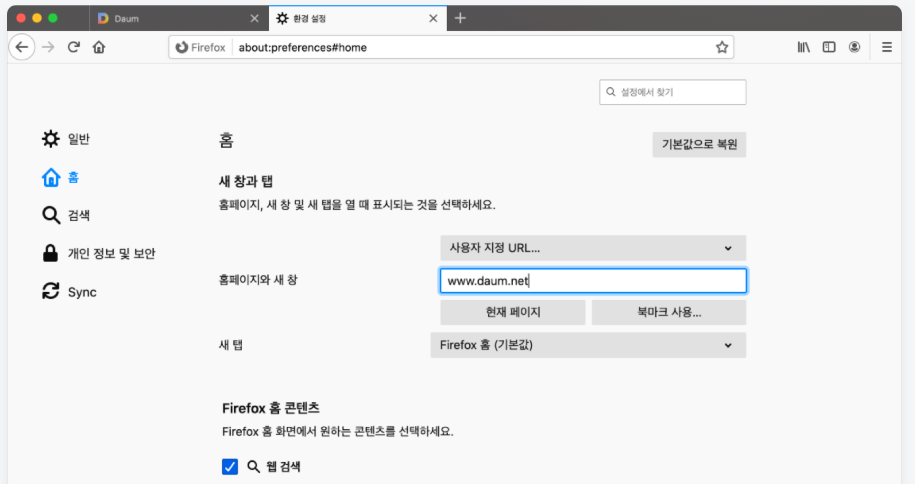Click the forward navigation arrow

(x=48, y=47)
